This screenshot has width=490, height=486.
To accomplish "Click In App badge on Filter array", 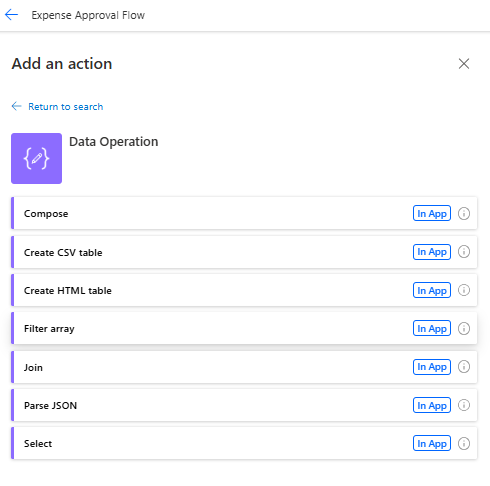I will [x=432, y=328].
